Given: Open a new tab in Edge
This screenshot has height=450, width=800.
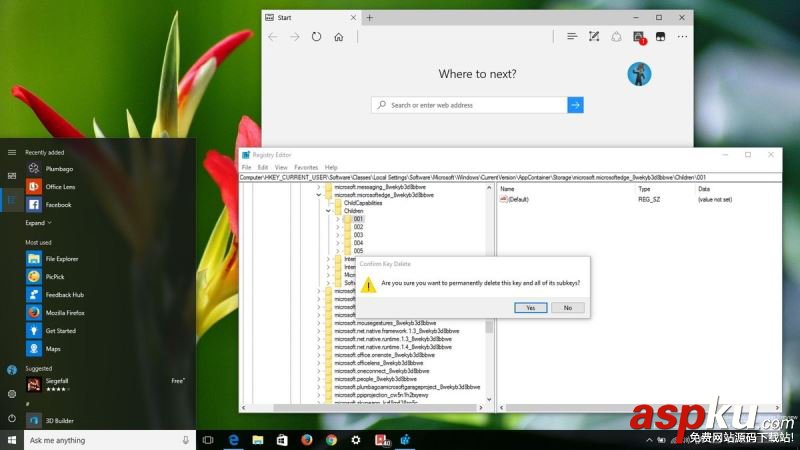Looking at the screenshot, I should click(x=369, y=17).
